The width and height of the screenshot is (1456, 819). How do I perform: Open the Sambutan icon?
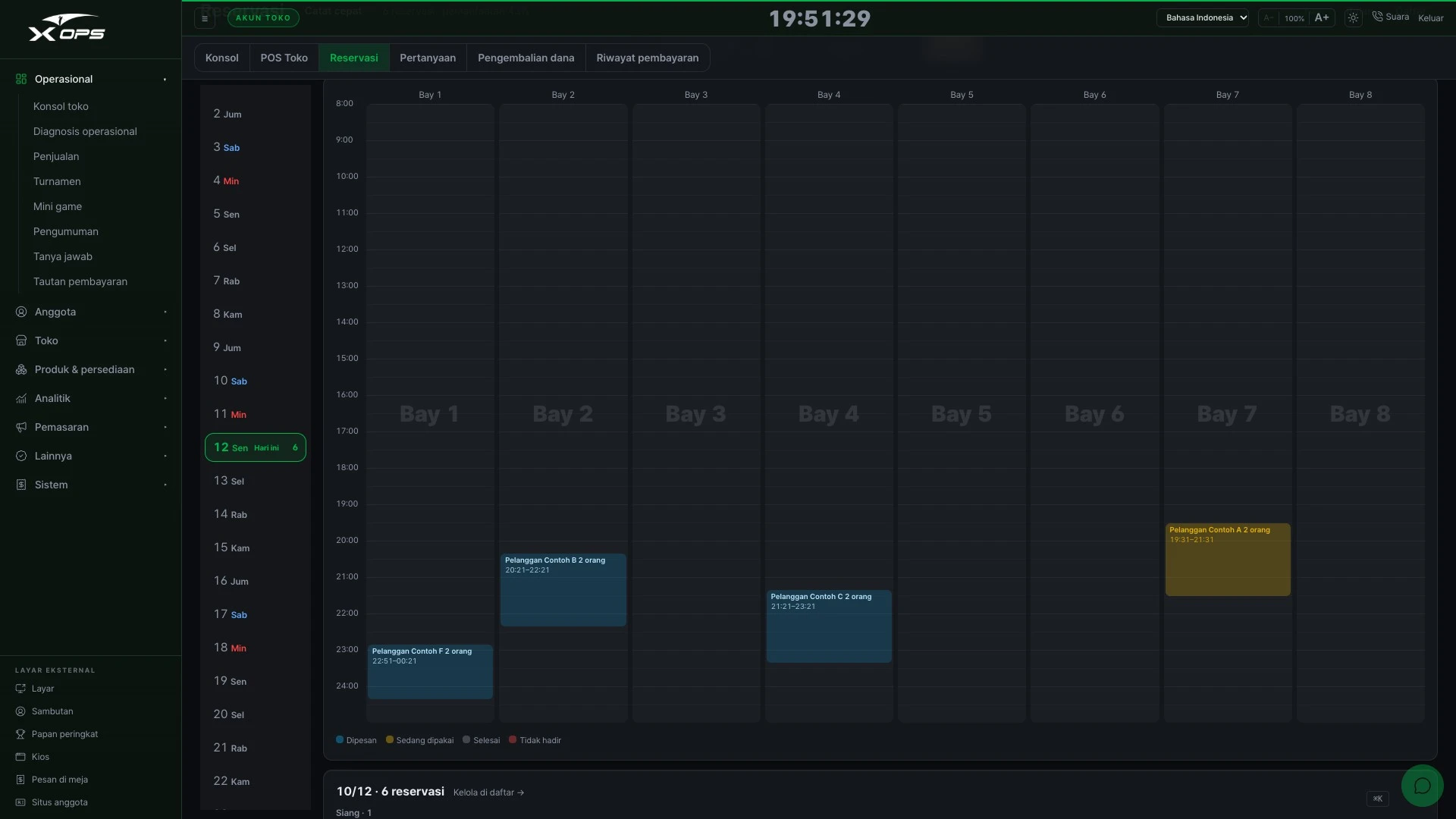pos(20,711)
